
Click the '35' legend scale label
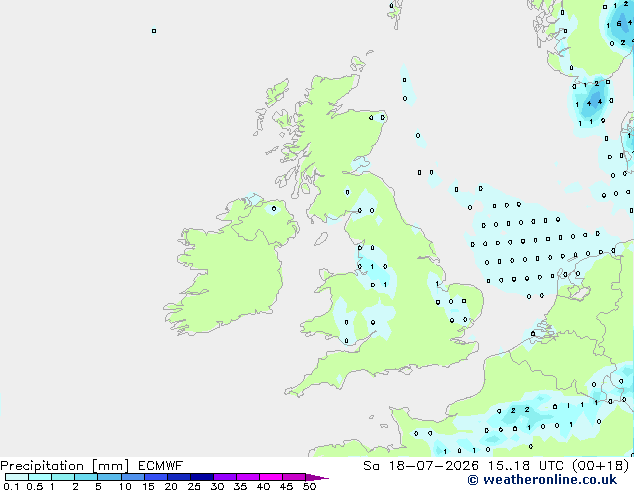coord(241,486)
